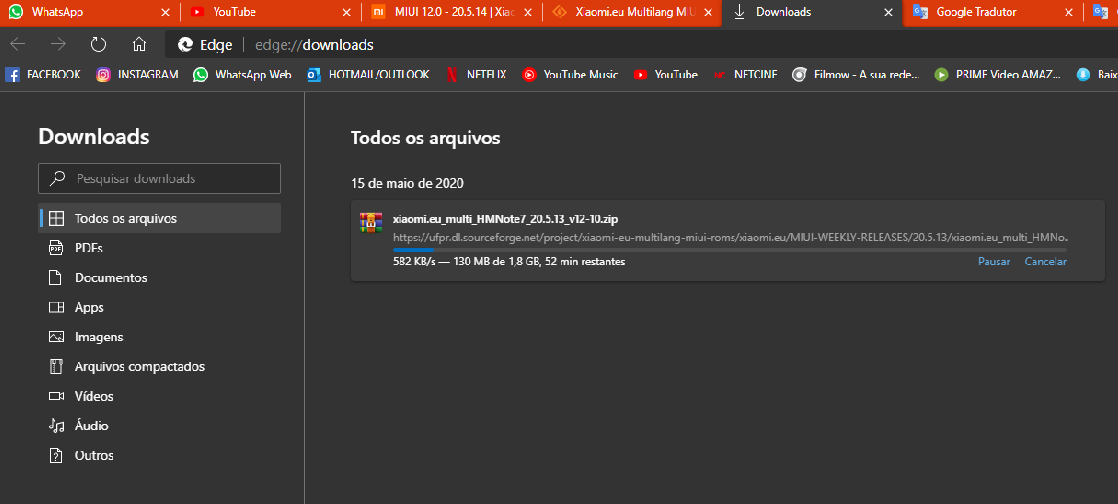
Task: Click the Pesquisar downloads search field
Action: tap(159, 178)
